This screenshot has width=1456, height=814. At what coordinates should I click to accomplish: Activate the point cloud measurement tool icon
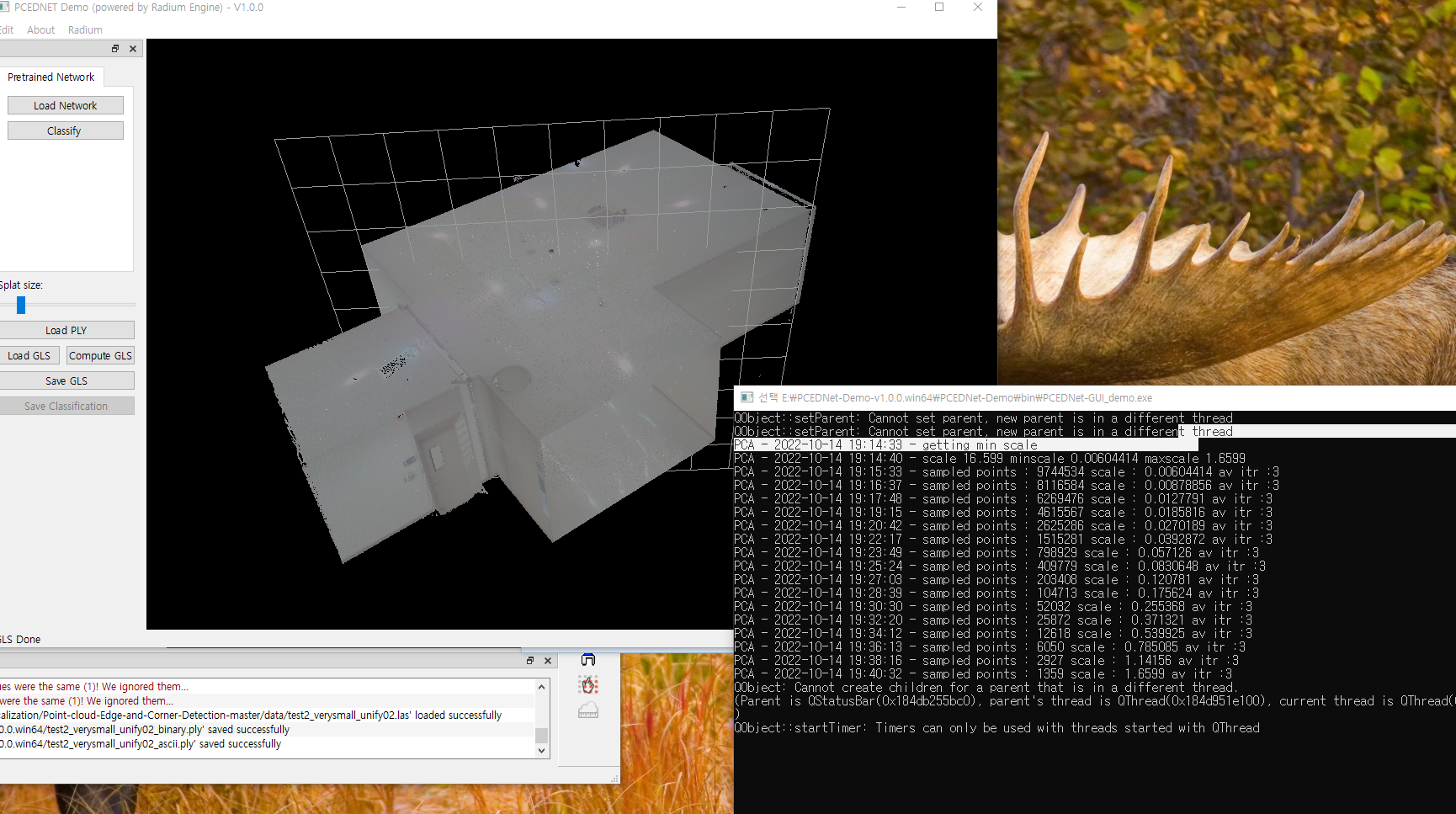pyautogui.click(x=588, y=710)
